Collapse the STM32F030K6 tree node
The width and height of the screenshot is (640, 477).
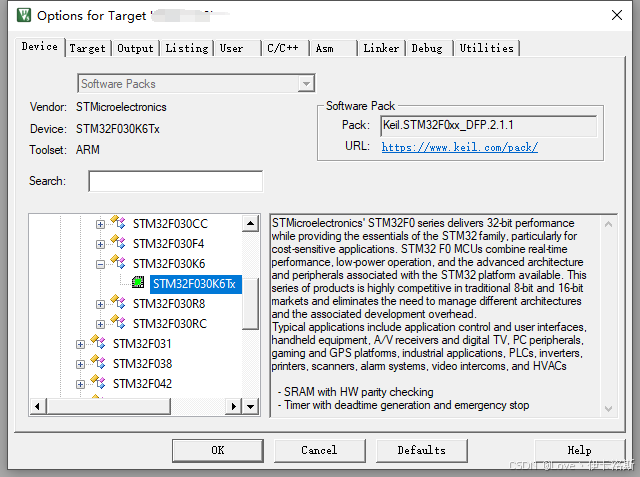pos(100,264)
